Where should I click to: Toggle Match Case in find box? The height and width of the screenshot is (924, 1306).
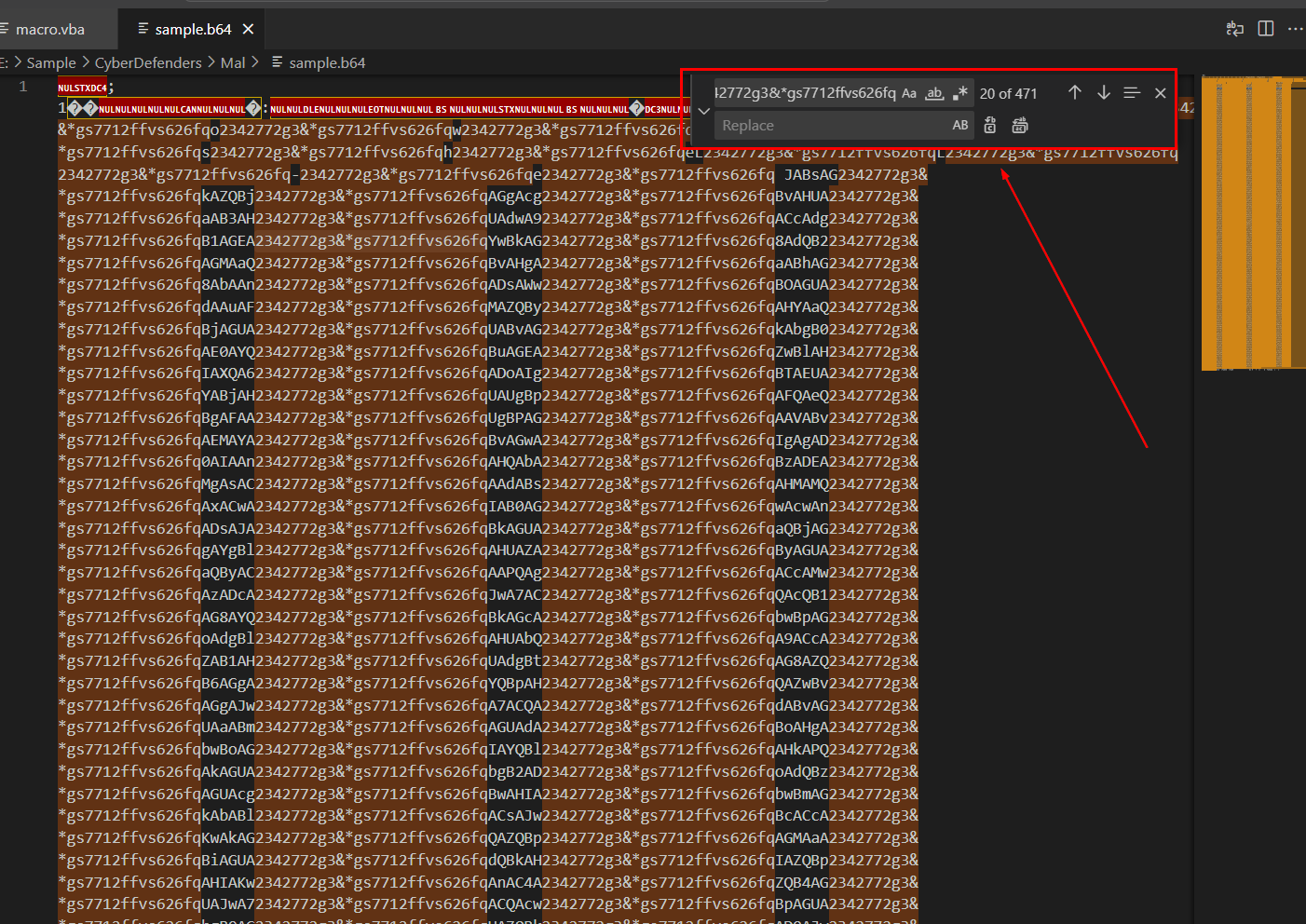pos(909,93)
